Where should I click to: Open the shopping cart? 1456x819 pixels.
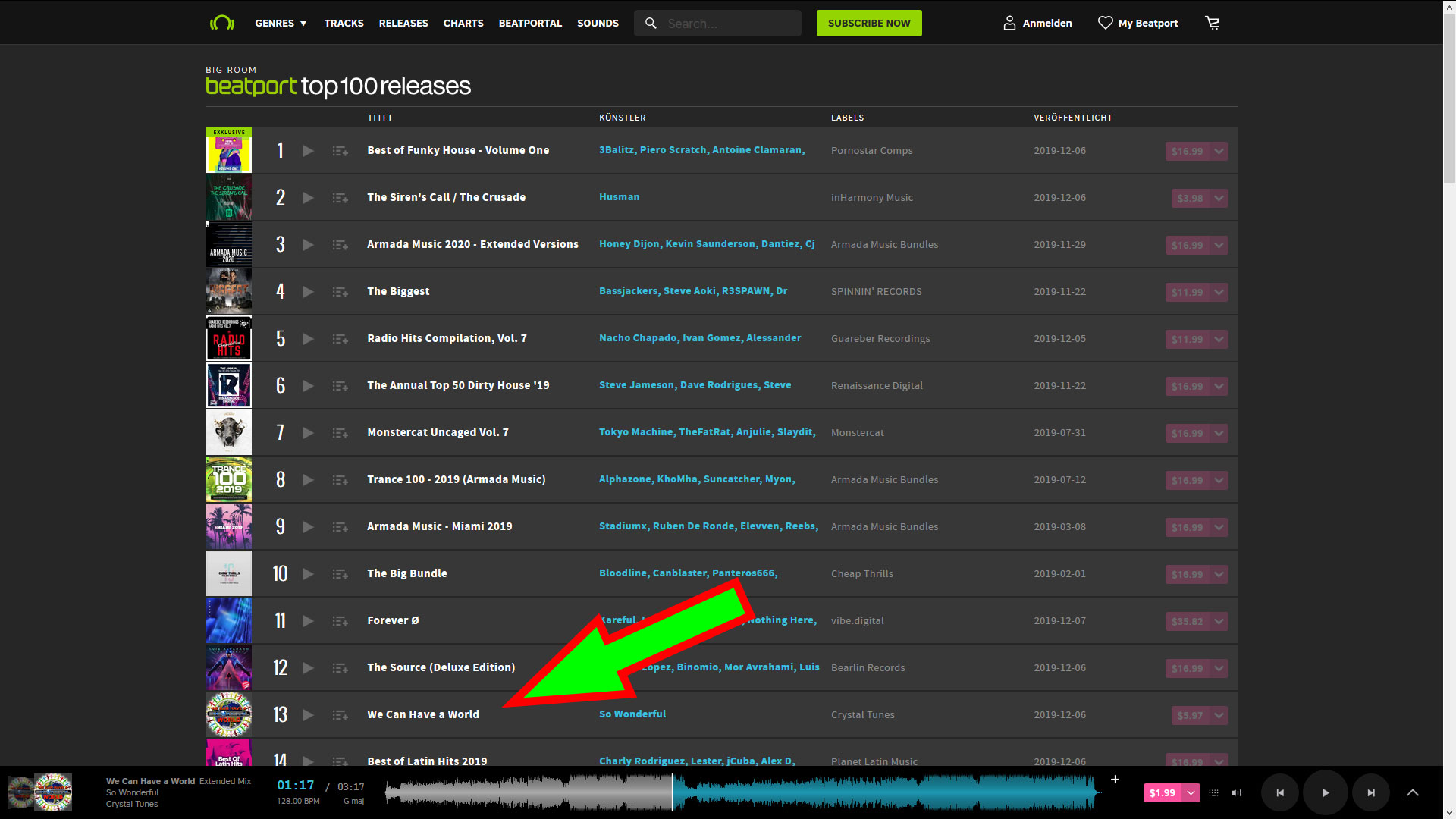(1212, 23)
